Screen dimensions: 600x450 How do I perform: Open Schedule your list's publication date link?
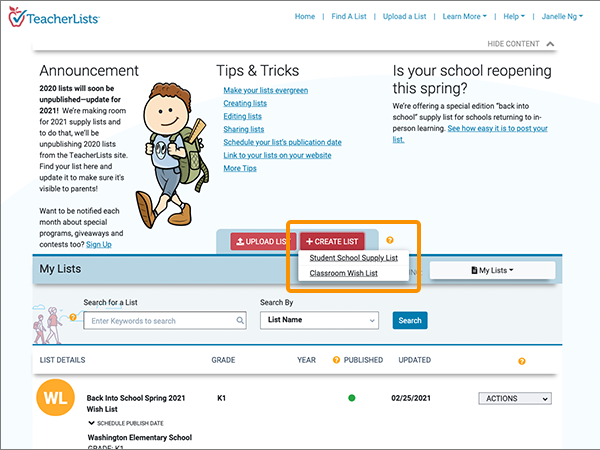pos(282,142)
